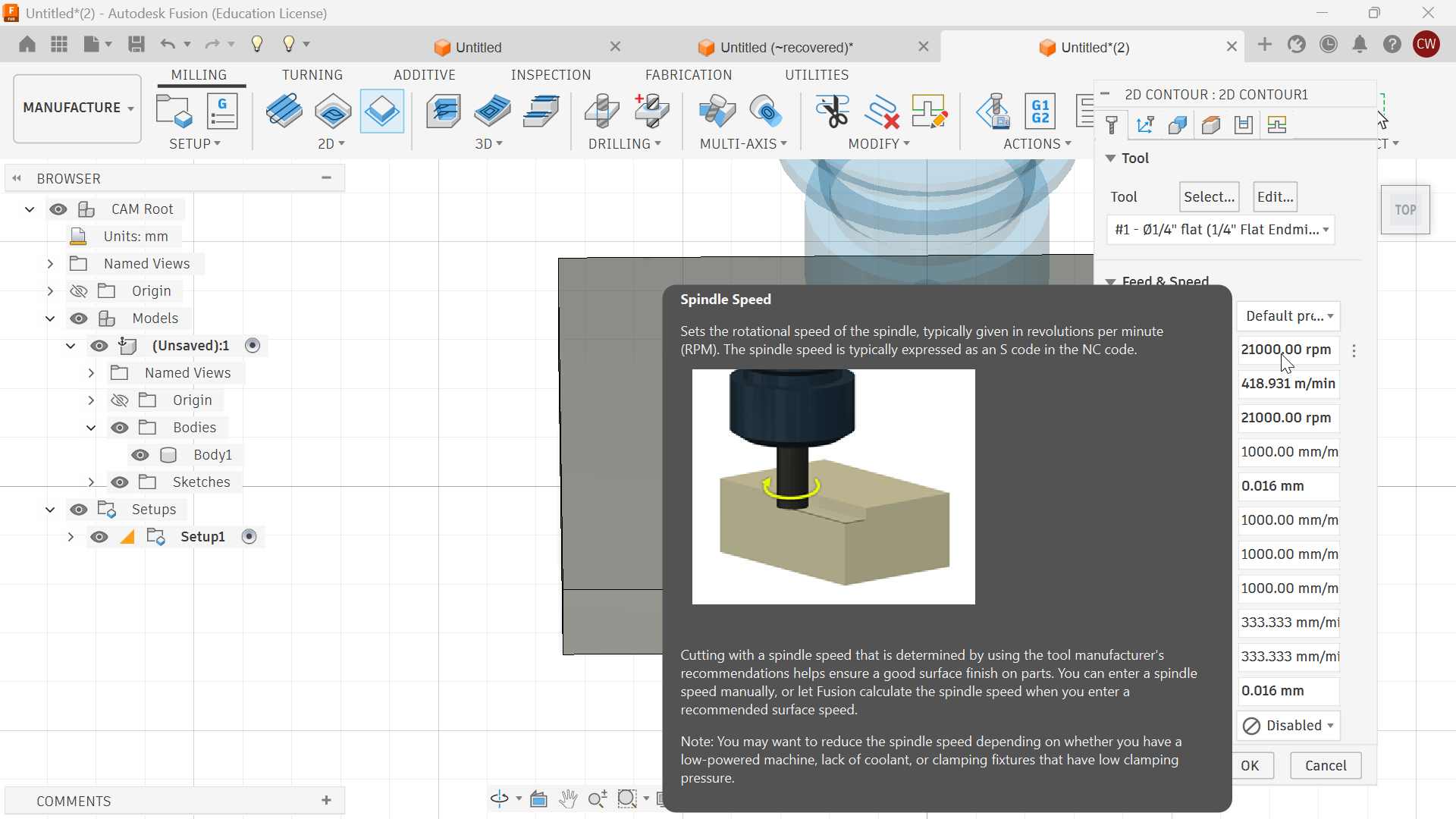Click the NC Program icon
The width and height of the screenshot is (1456, 819).
click(222, 111)
